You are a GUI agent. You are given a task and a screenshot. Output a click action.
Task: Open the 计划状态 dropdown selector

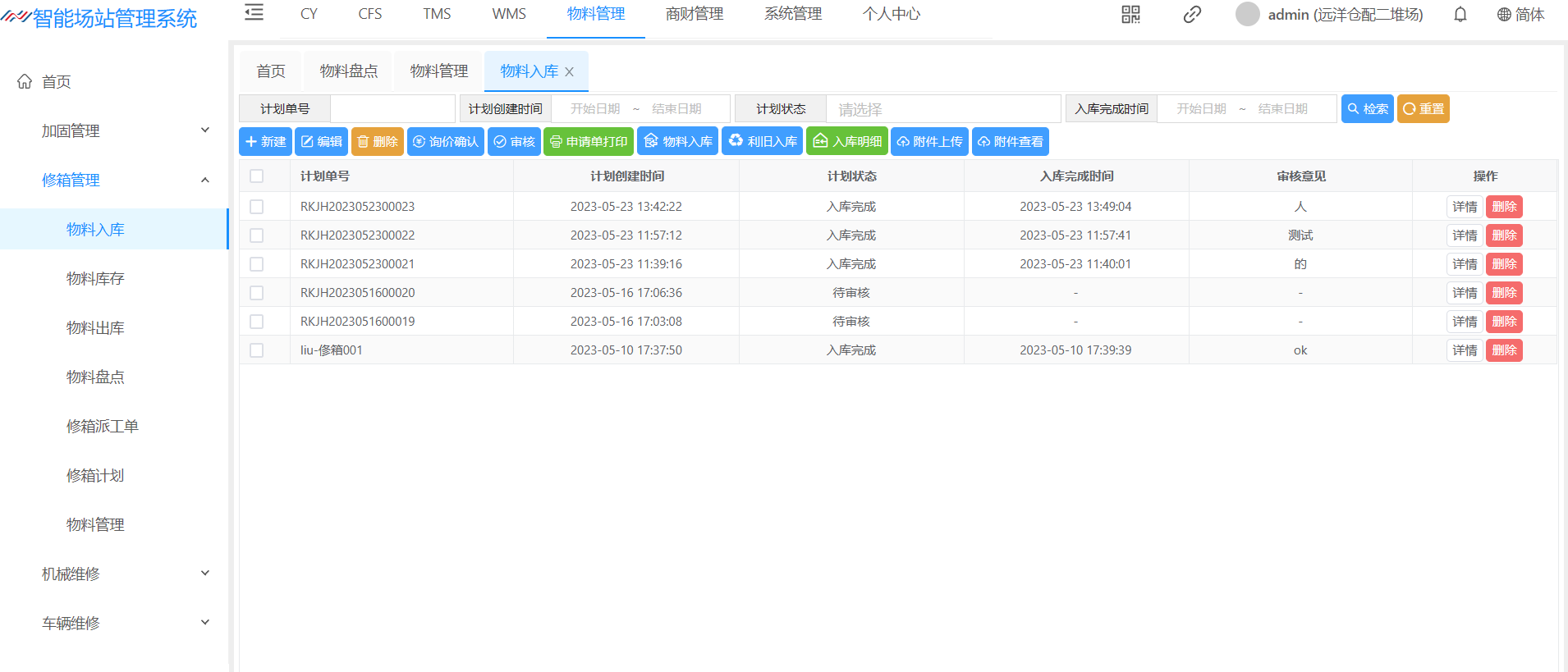[x=942, y=109]
